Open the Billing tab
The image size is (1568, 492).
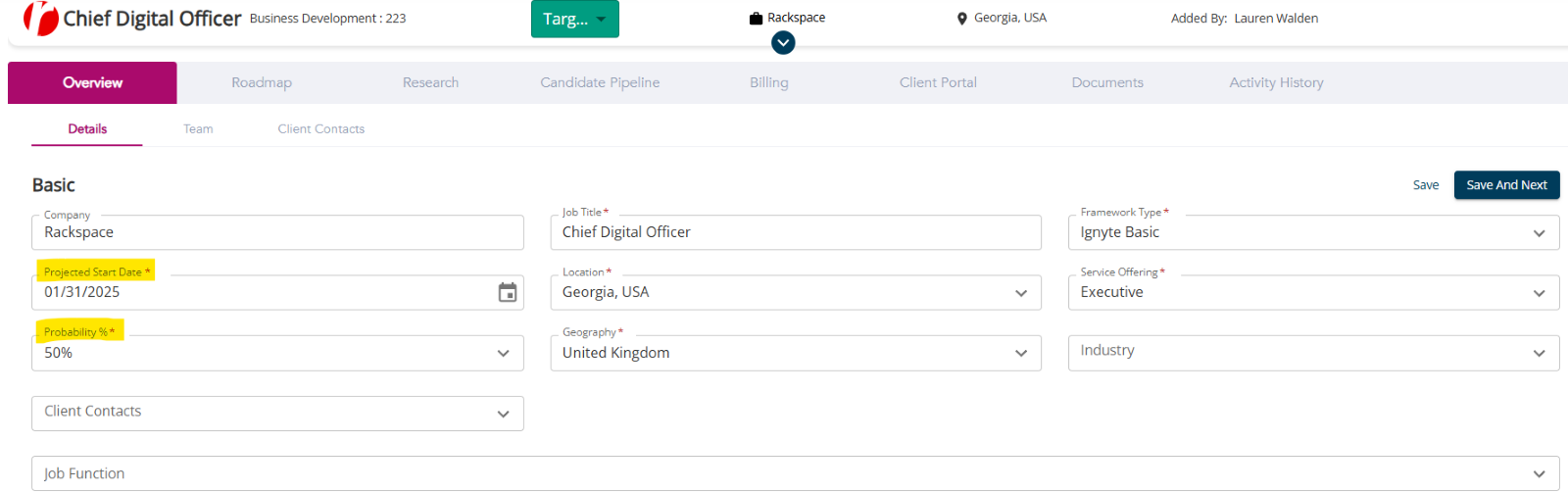769,82
